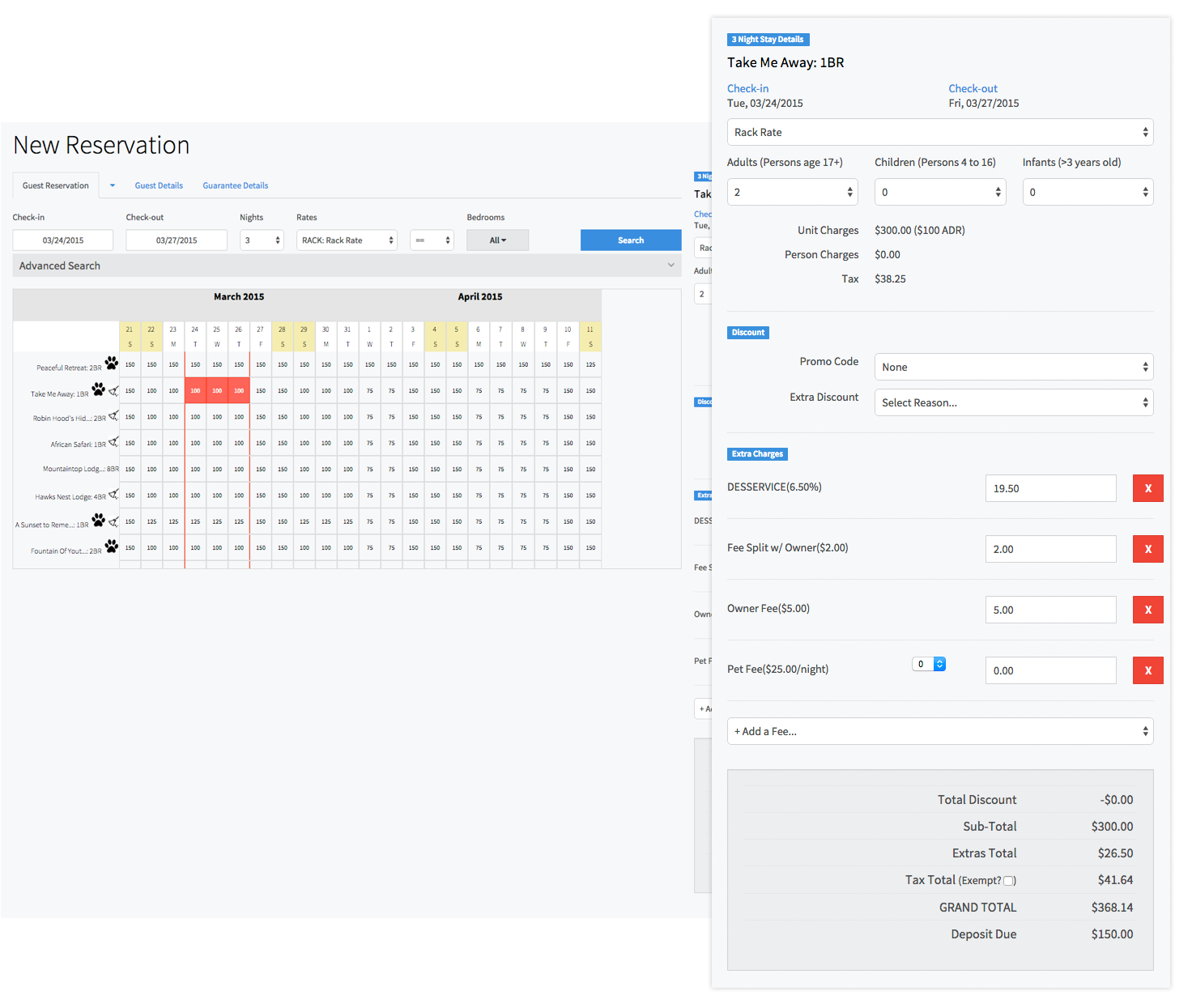Open the == comparison operator dropdown

click(x=432, y=240)
